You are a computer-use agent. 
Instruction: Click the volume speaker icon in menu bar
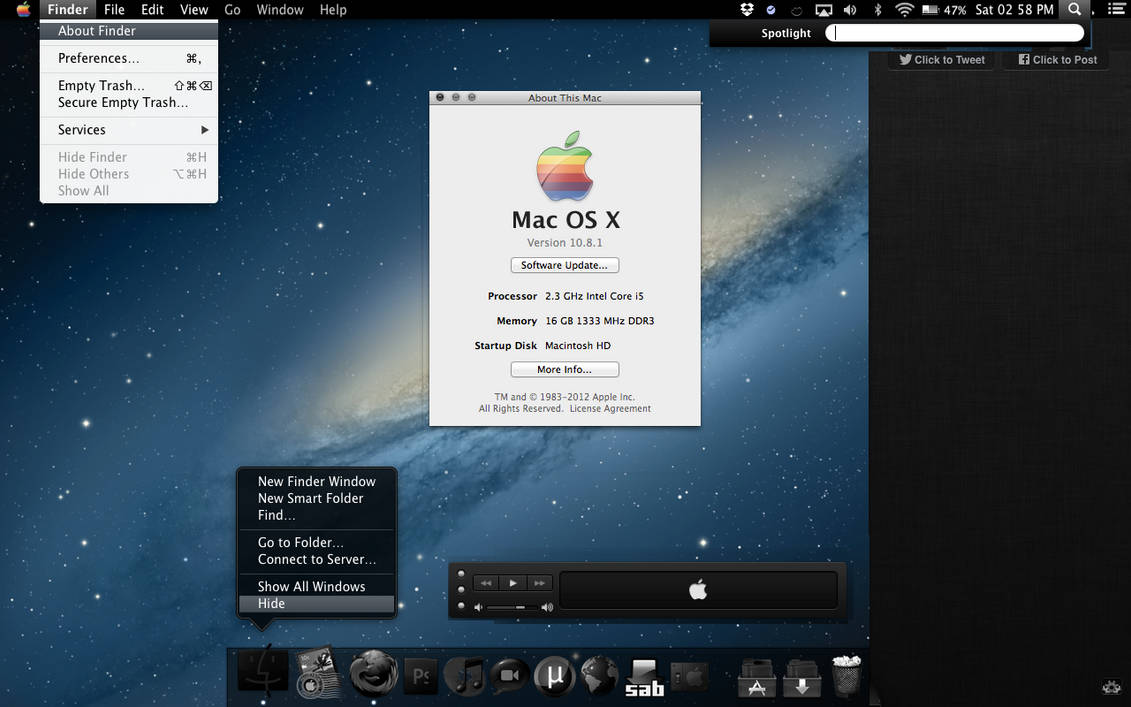tap(850, 10)
